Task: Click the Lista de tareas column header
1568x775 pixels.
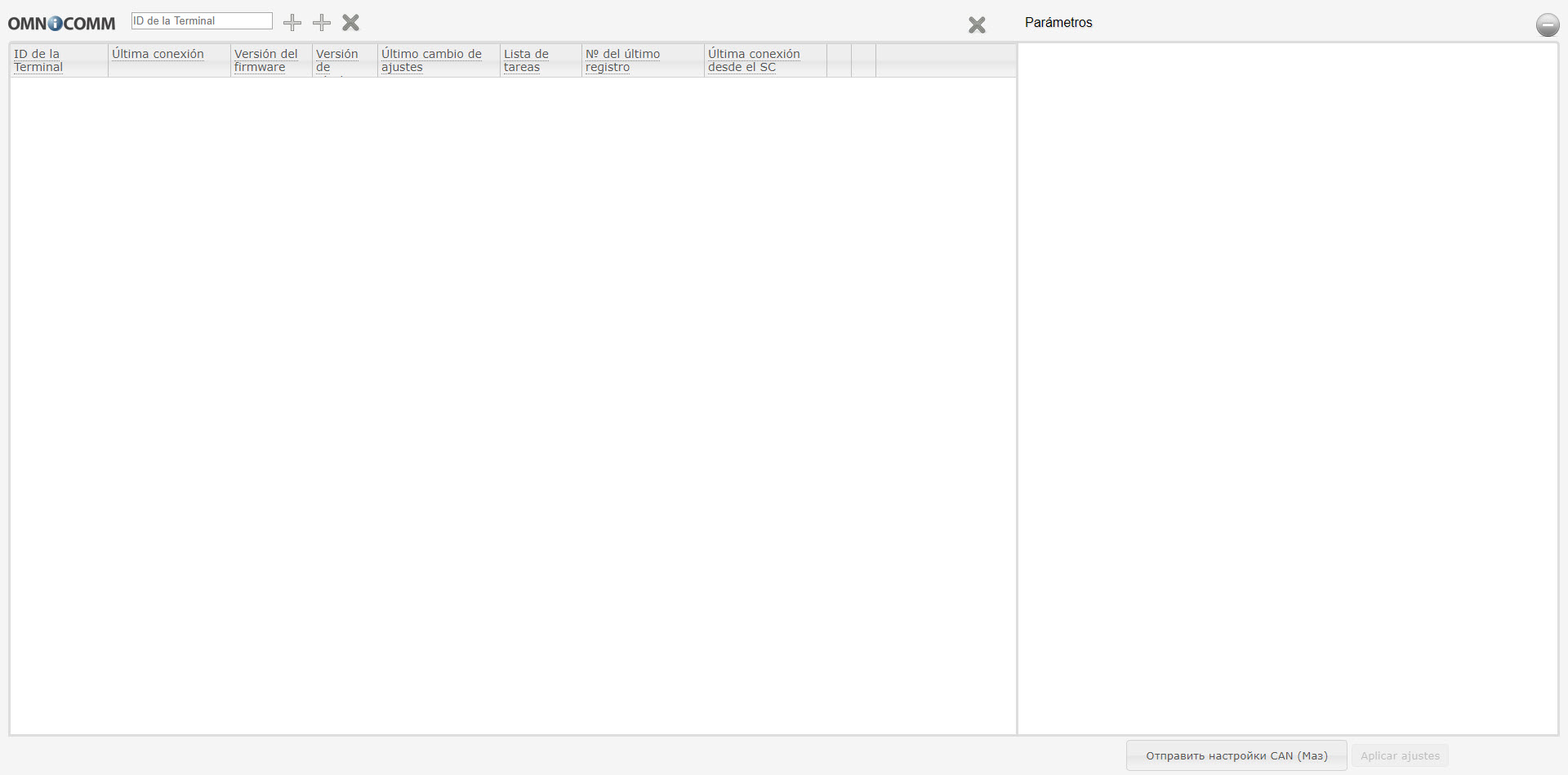Action: 526,60
